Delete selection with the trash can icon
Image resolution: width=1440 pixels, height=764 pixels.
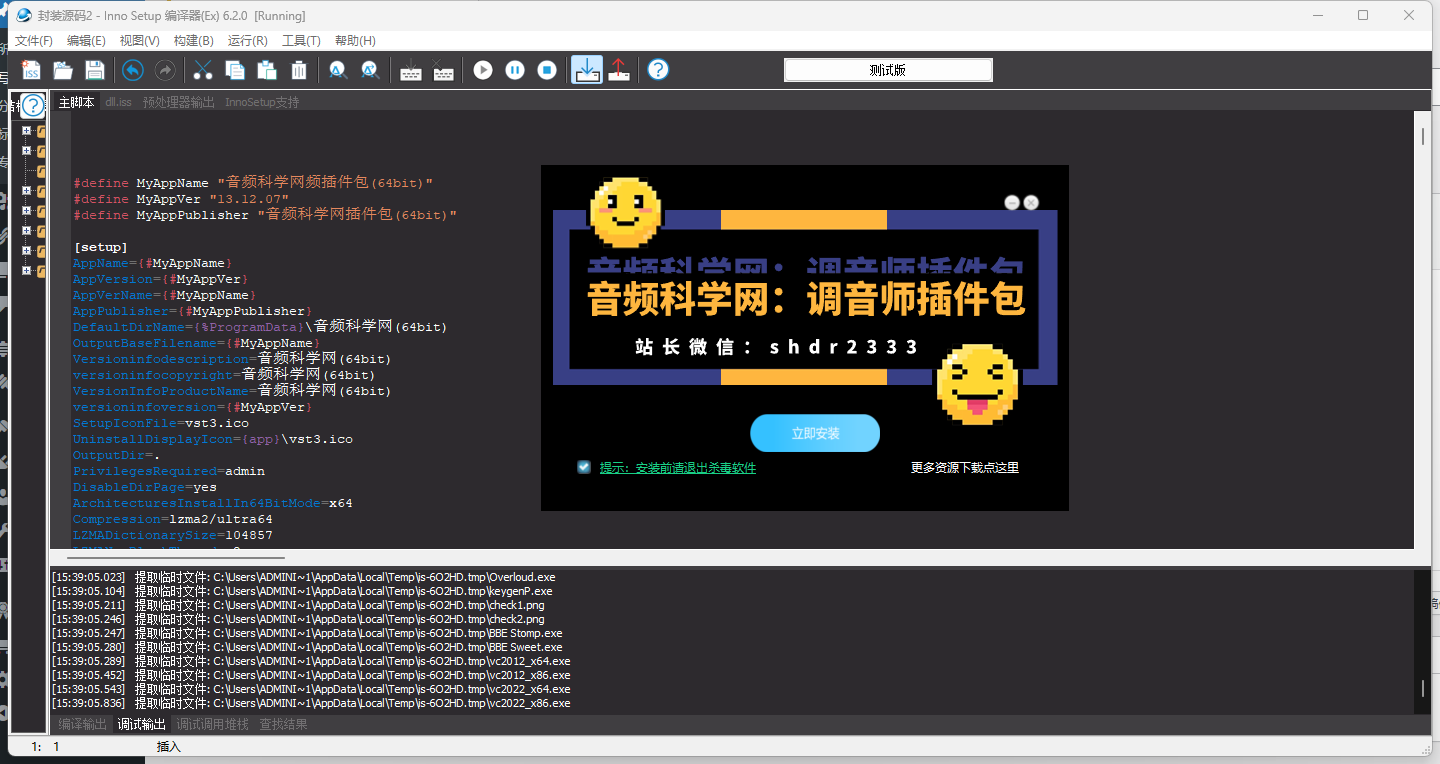(299, 70)
